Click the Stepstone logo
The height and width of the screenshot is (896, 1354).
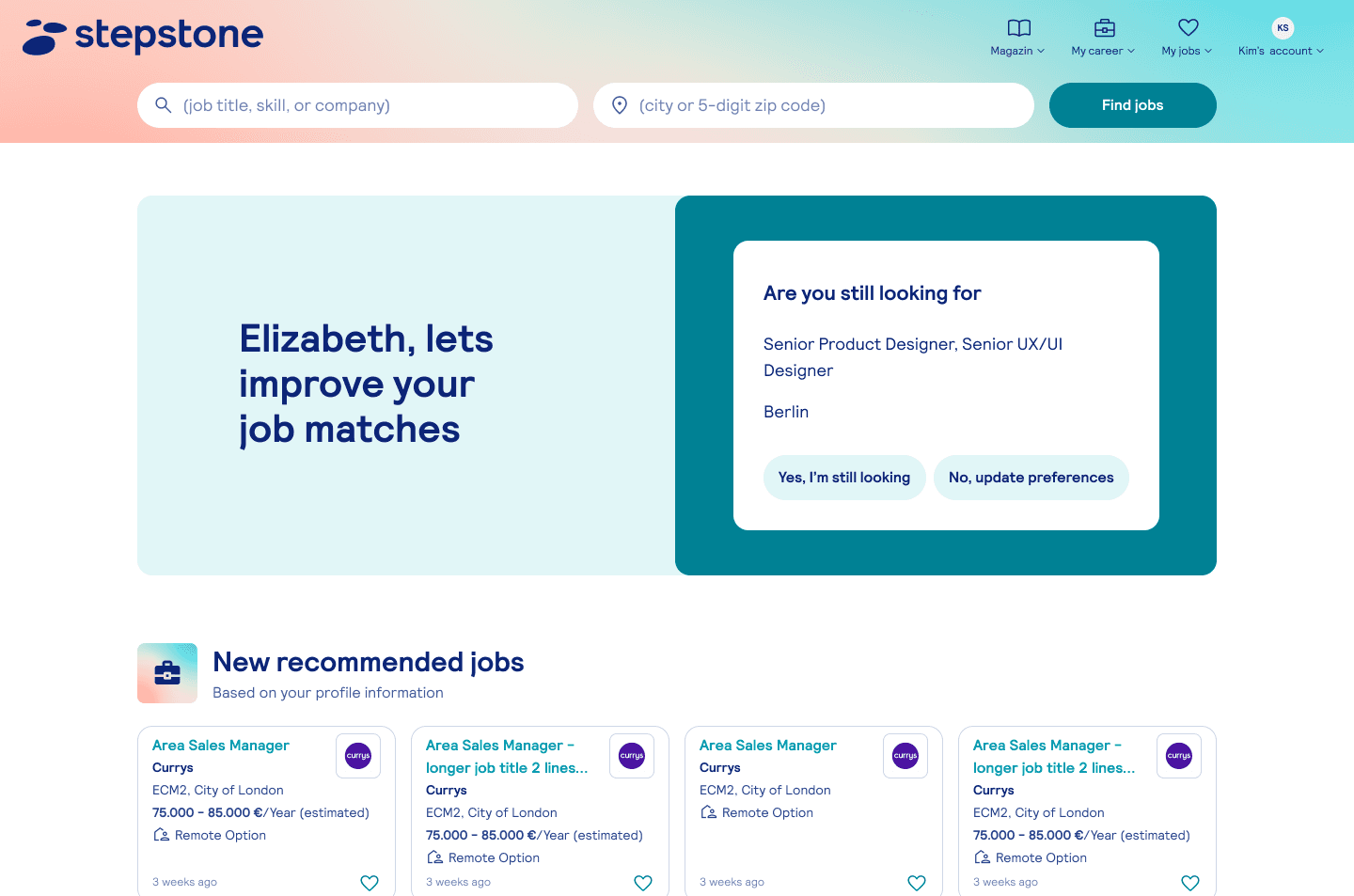141,37
